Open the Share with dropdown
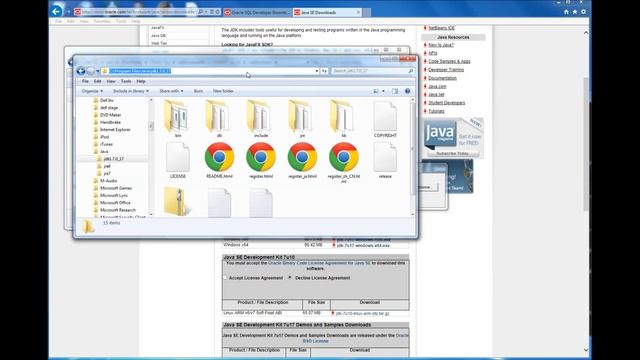 [x=171, y=91]
